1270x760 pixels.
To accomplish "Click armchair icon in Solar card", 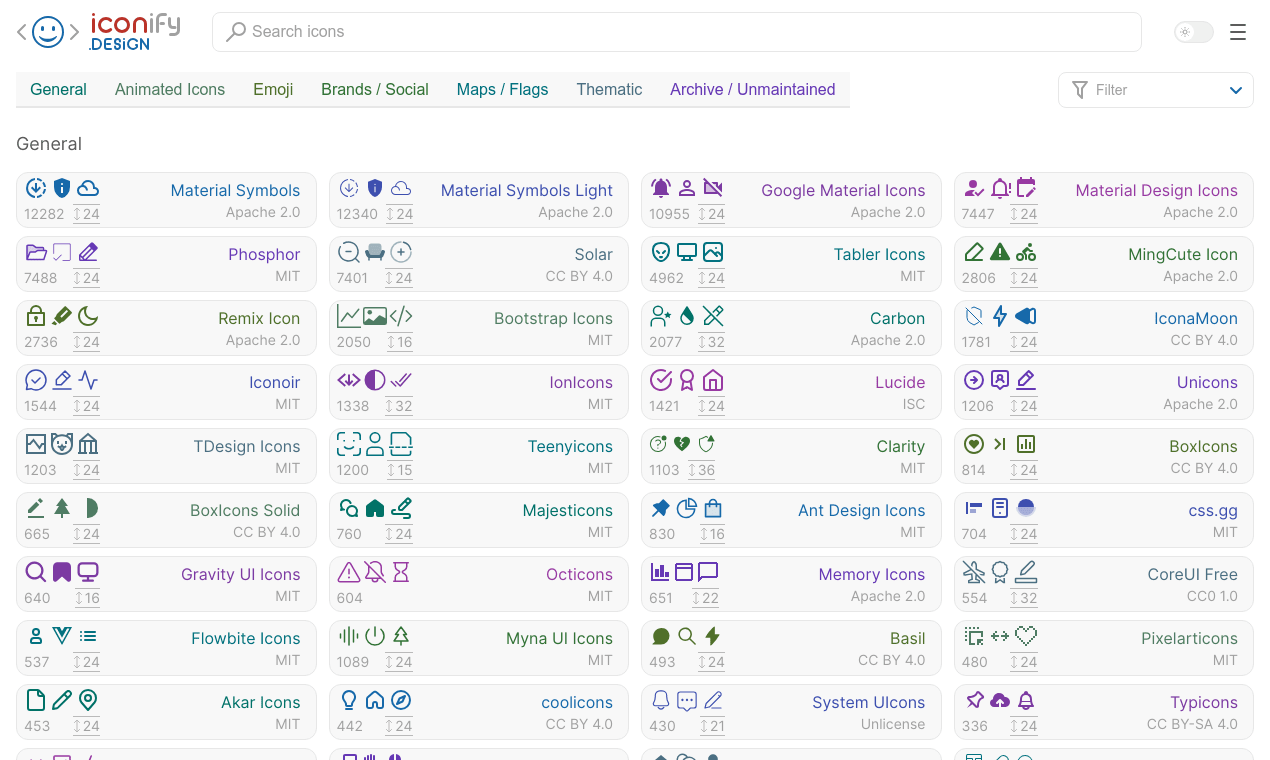I will pyautogui.click(x=375, y=252).
